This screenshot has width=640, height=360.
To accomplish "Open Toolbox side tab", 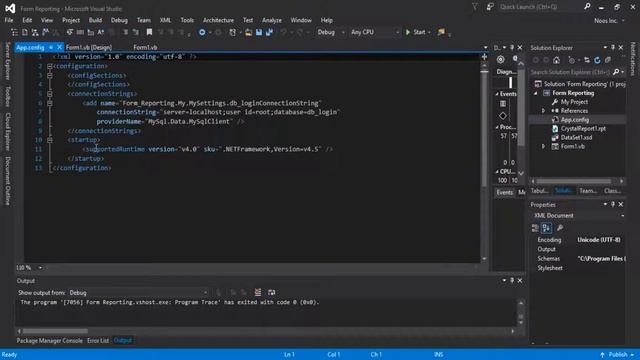I will pos(7,96).
